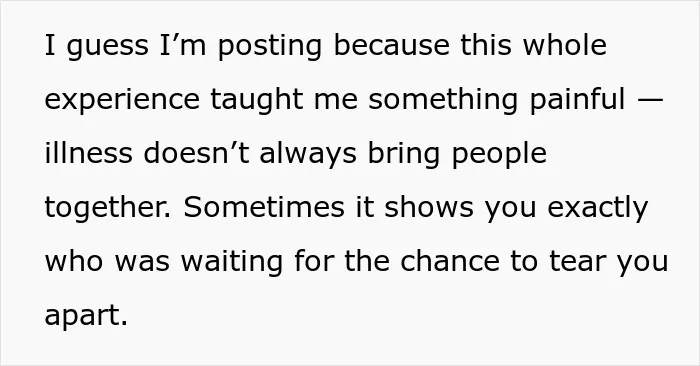
Task: Click the word "chance"
Action: (x=450, y=261)
